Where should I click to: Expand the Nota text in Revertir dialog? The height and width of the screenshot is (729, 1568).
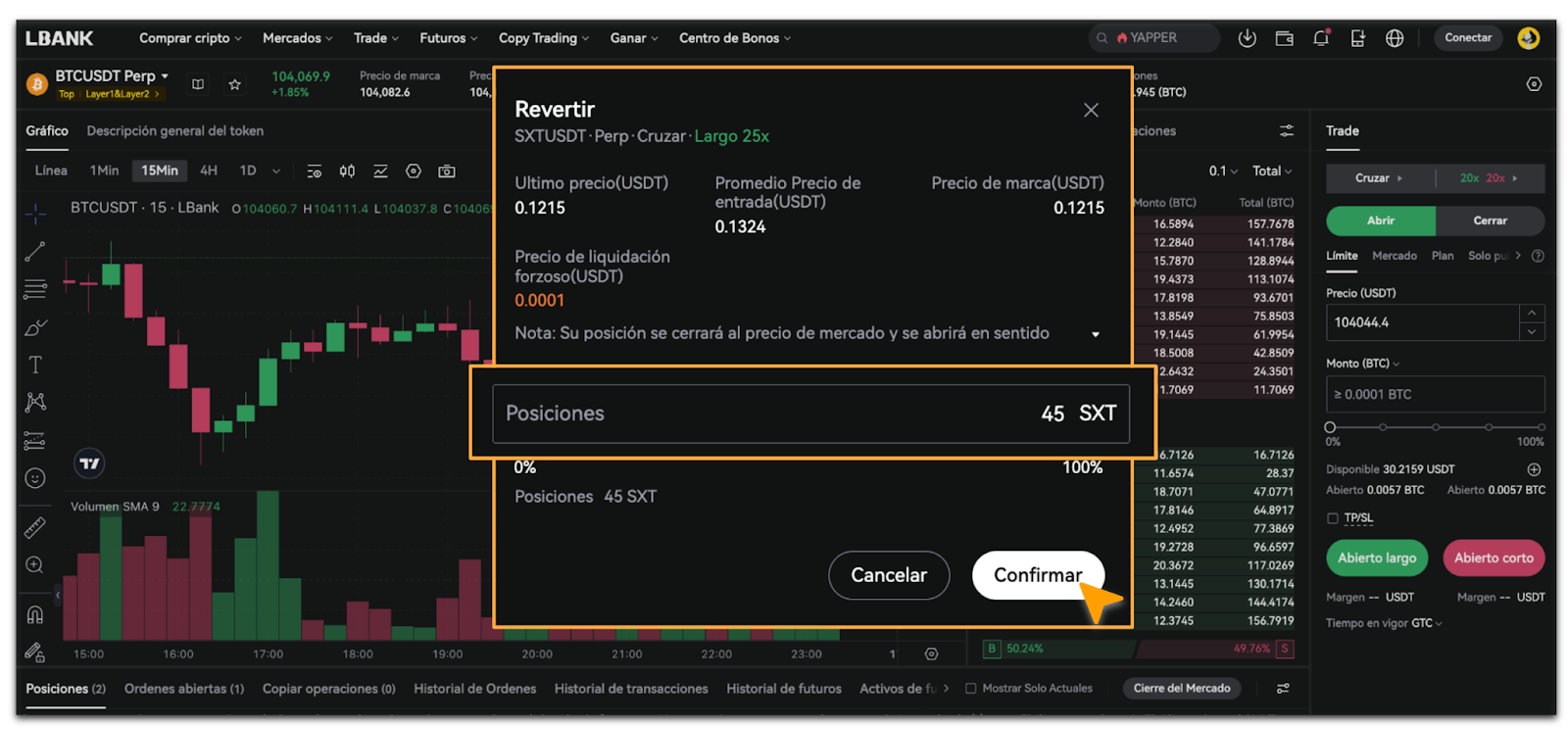(x=1096, y=334)
